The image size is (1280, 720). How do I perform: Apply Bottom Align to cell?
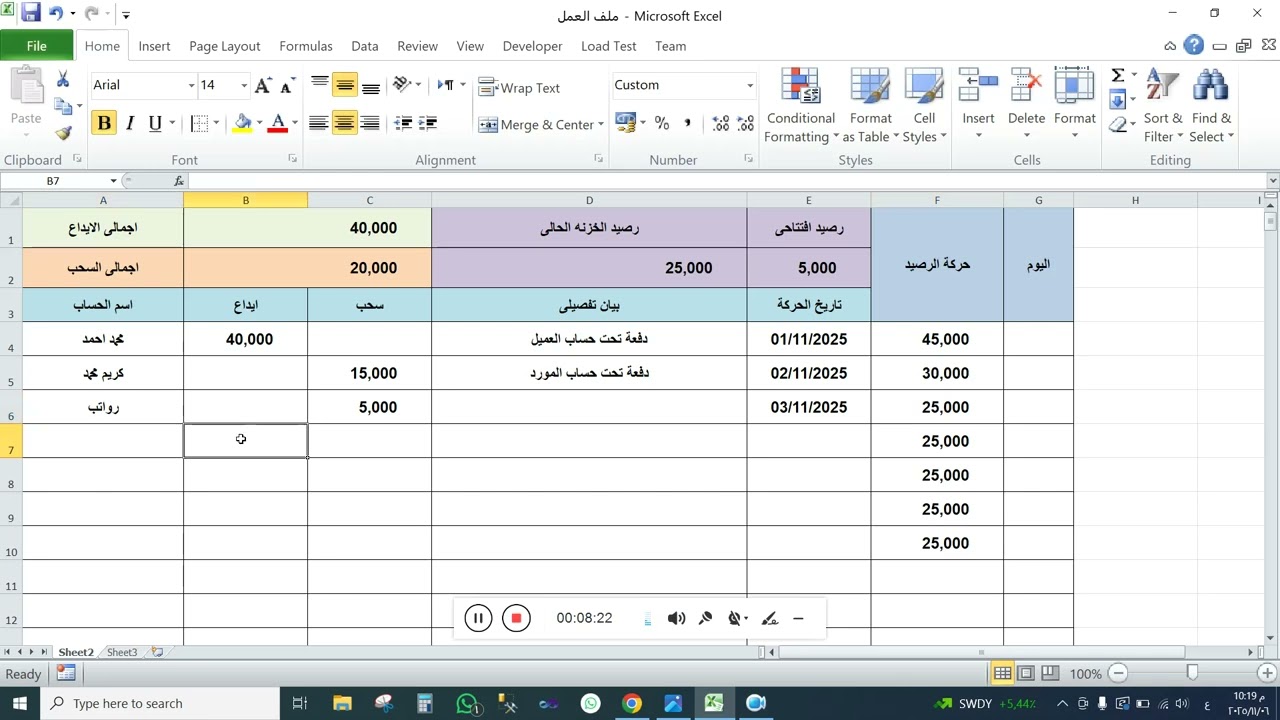[370, 86]
